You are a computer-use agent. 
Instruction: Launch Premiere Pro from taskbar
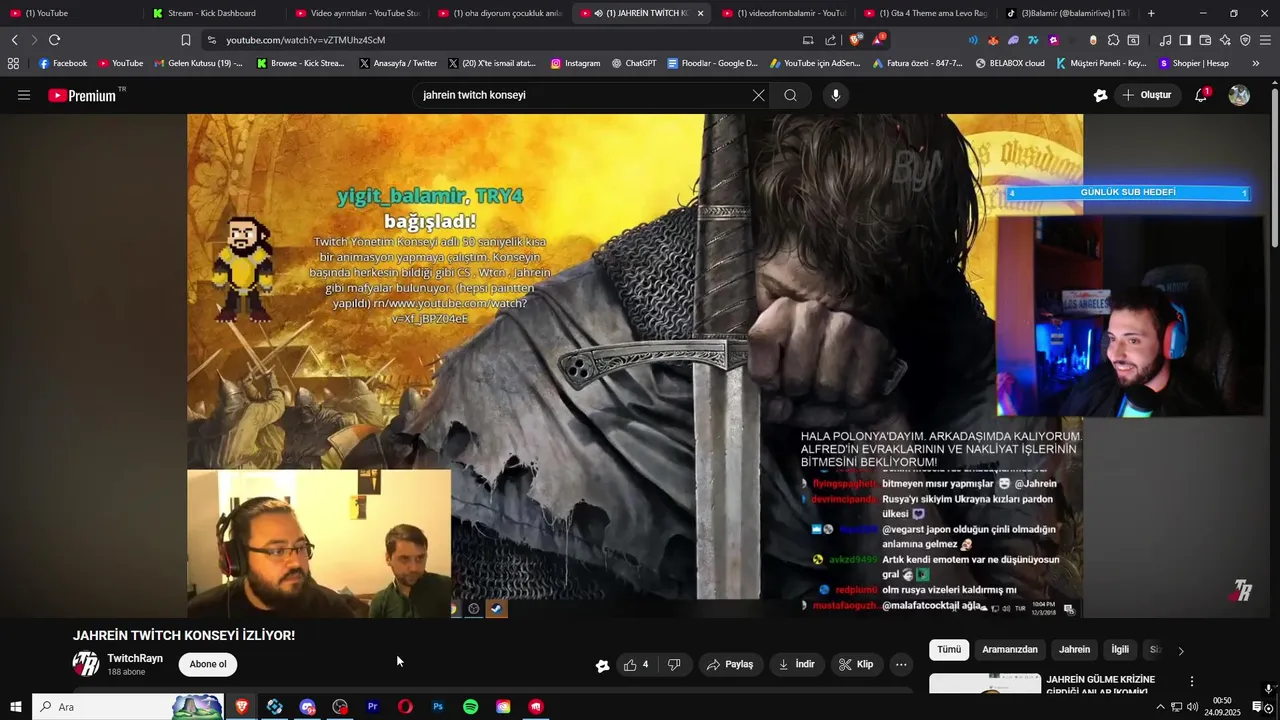click(x=372, y=707)
